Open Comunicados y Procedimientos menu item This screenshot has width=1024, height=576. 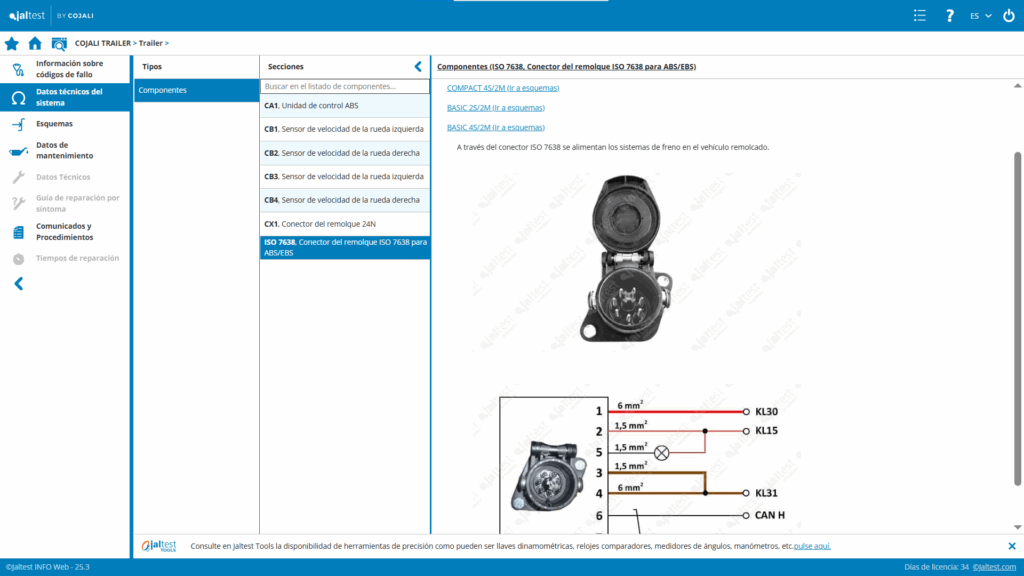pyautogui.click(x=64, y=232)
